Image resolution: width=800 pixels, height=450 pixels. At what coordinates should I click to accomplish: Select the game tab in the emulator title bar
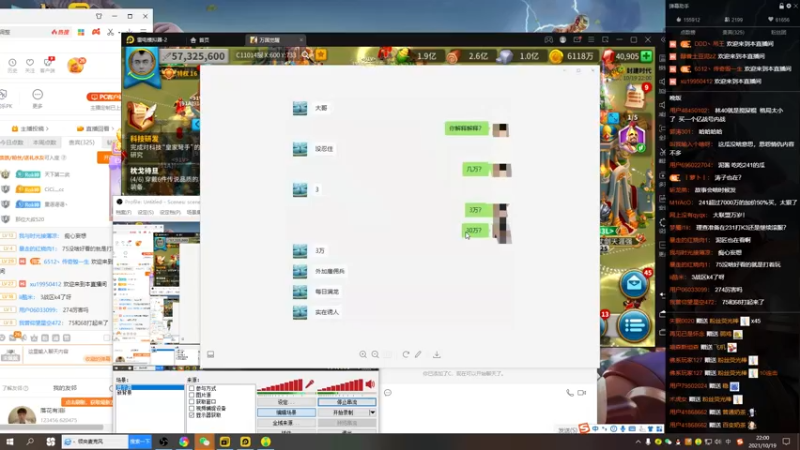274,40
